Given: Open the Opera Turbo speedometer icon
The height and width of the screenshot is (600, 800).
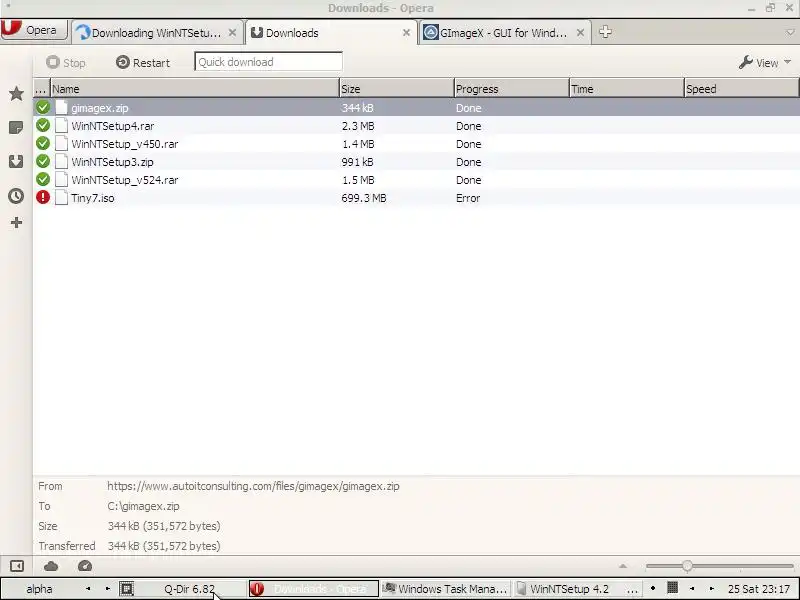Looking at the screenshot, I should (85, 566).
